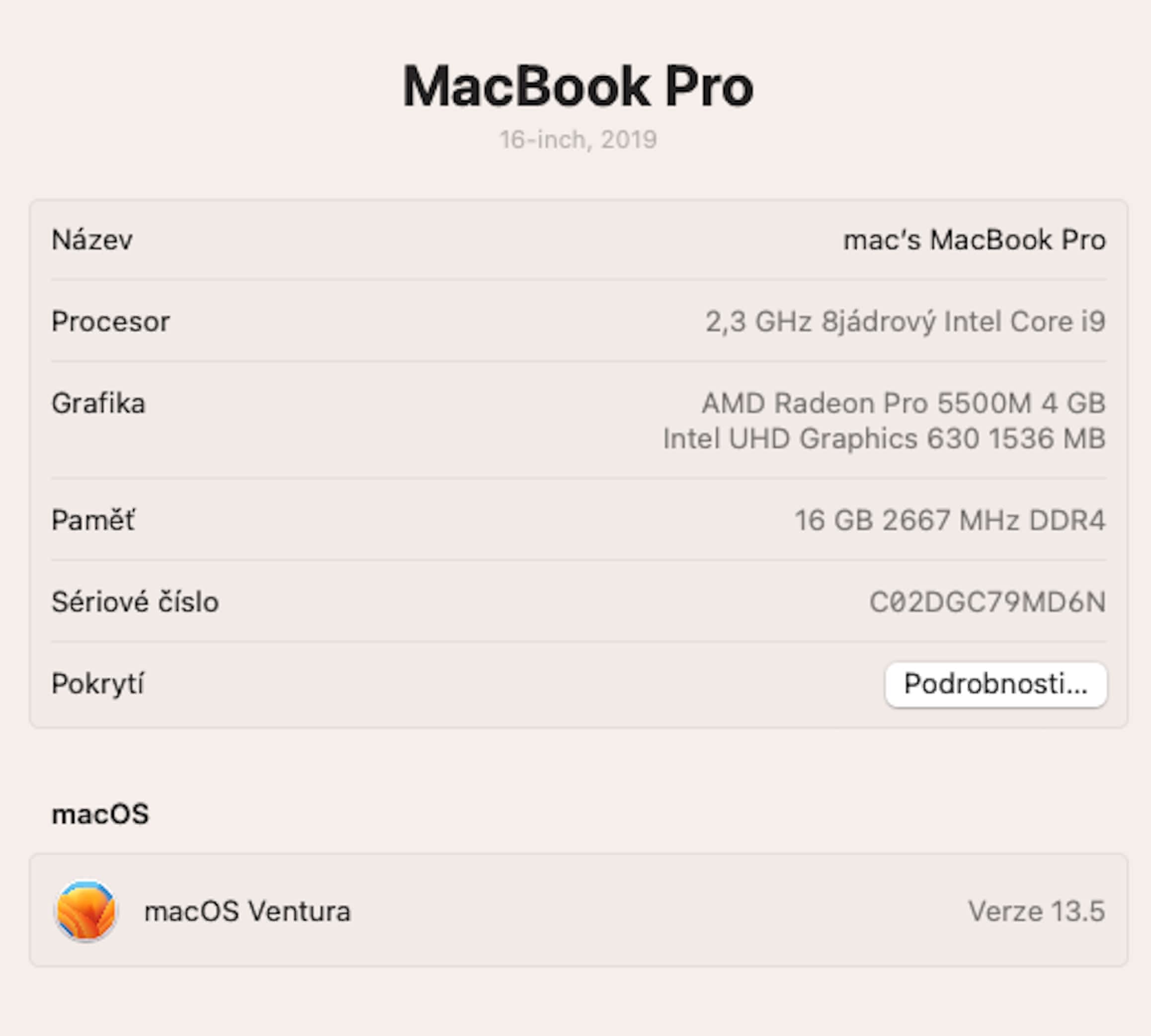Click the Grafika row label
The height and width of the screenshot is (1036, 1151).
pyautogui.click(x=98, y=404)
